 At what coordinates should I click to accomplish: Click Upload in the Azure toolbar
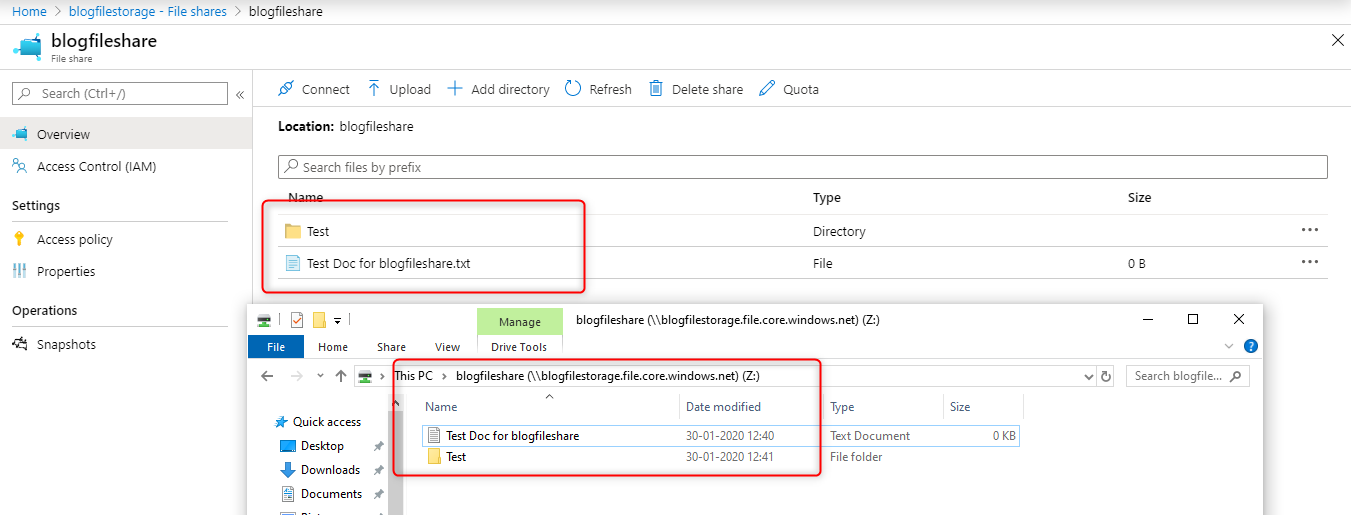pyautogui.click(x=398, y=89)
